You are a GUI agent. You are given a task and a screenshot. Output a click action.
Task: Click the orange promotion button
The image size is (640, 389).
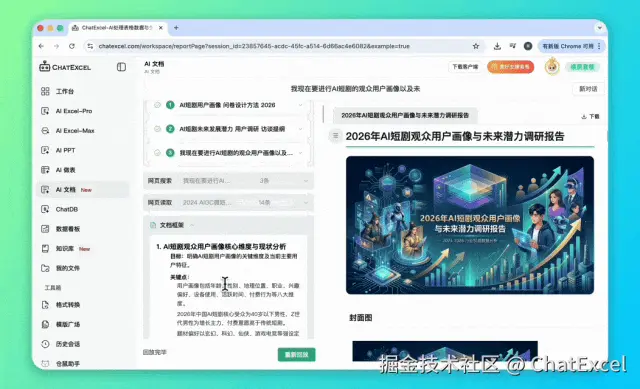[x=510, y=67]
